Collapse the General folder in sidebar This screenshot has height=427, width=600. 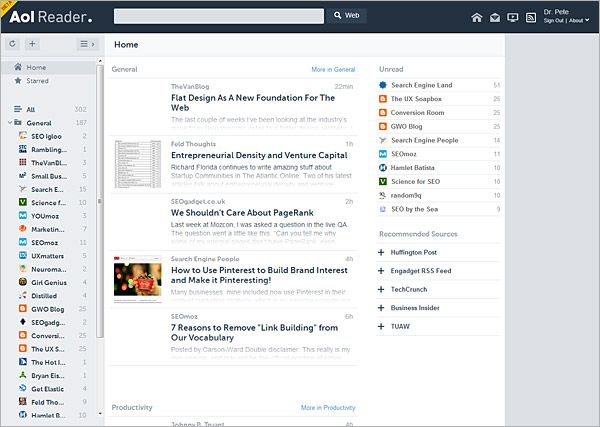(x=8, y=123)
